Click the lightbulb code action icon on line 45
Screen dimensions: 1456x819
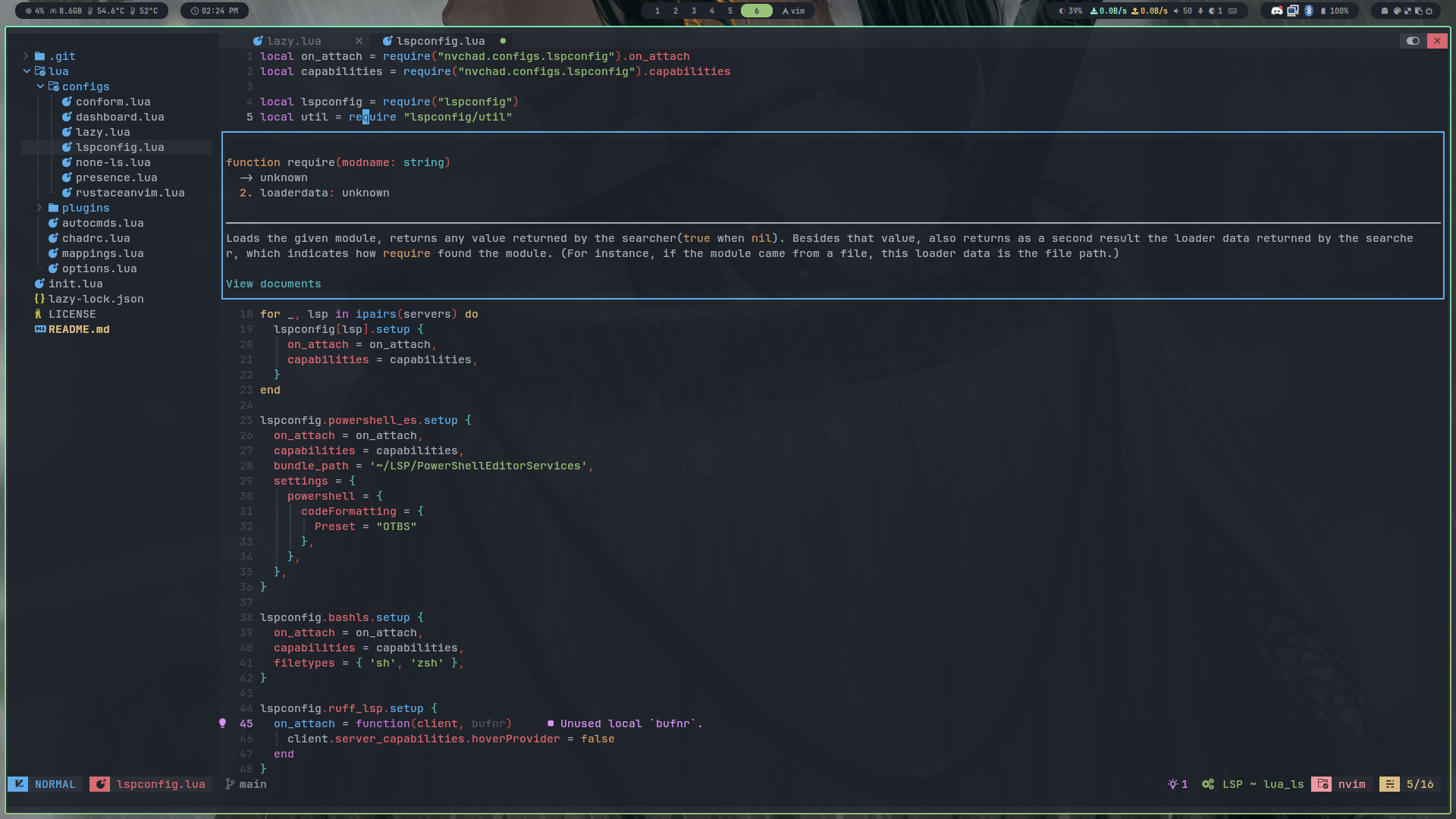pos(222,723)
